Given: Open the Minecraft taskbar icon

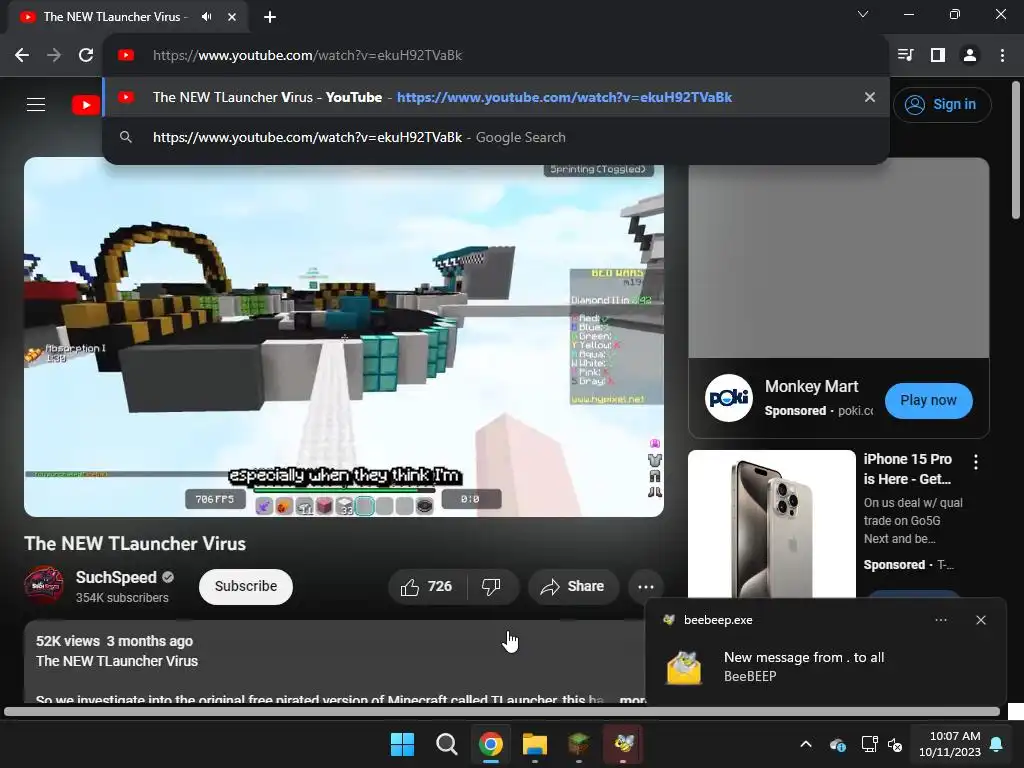Looking at the screenshot, I should (579, 744).
